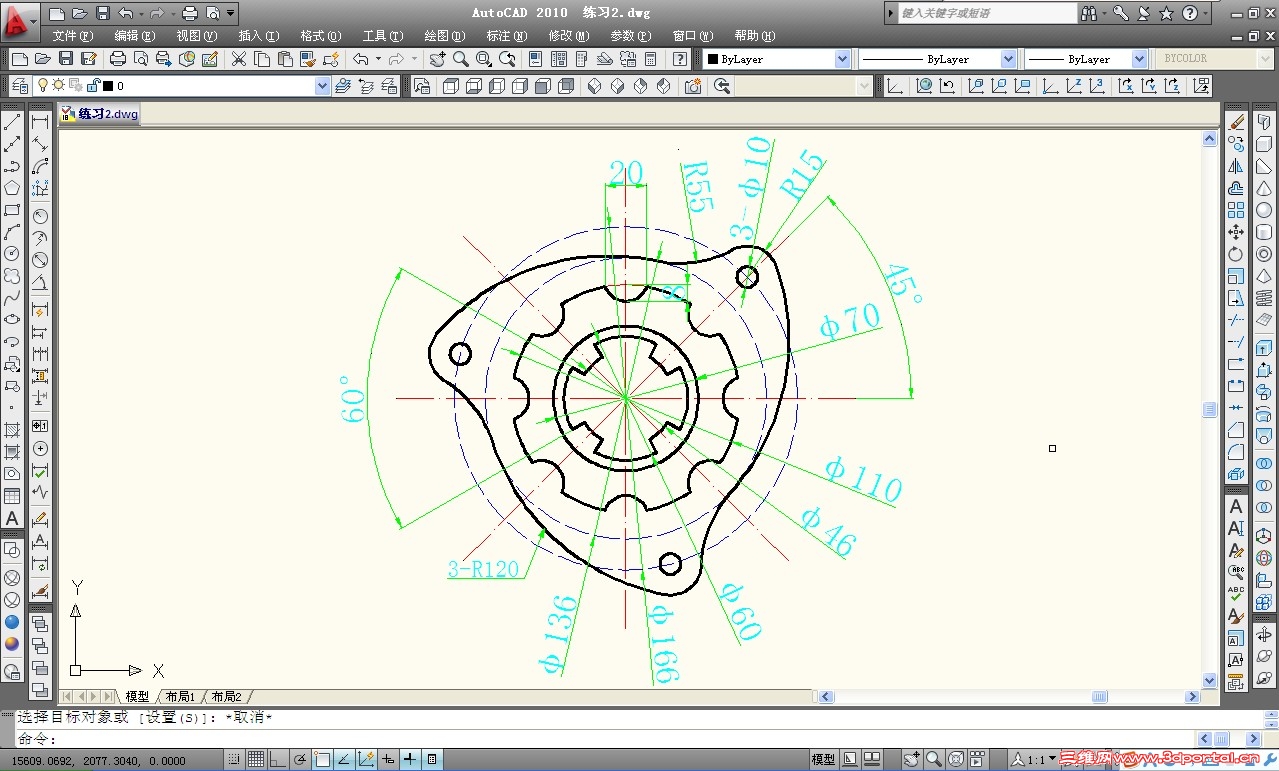Click the layer 0 black color swatch
Viewport: 1279px width, 771px height.
(108, 86)
